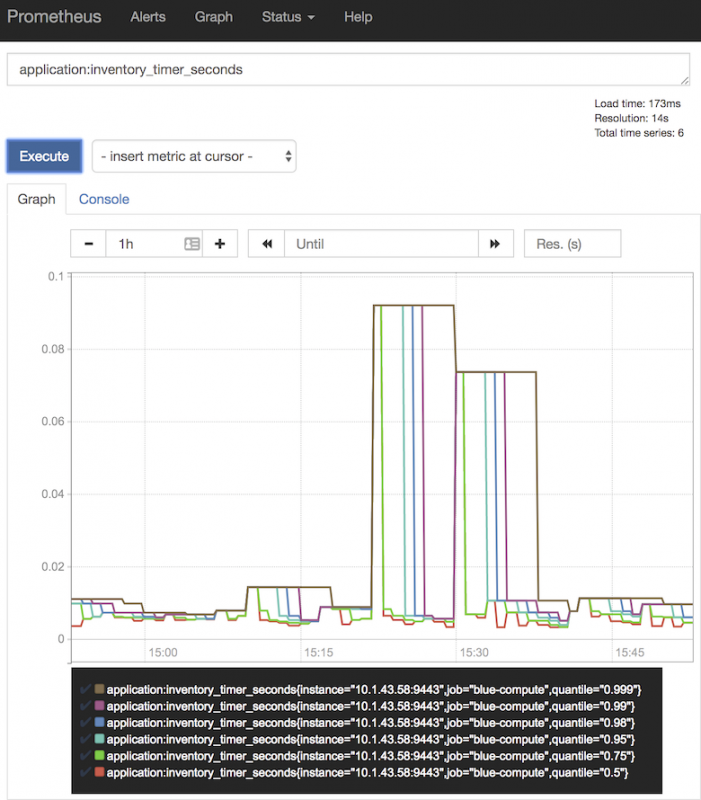
Task: Switch to the Console tab
Action: (103, 199)
